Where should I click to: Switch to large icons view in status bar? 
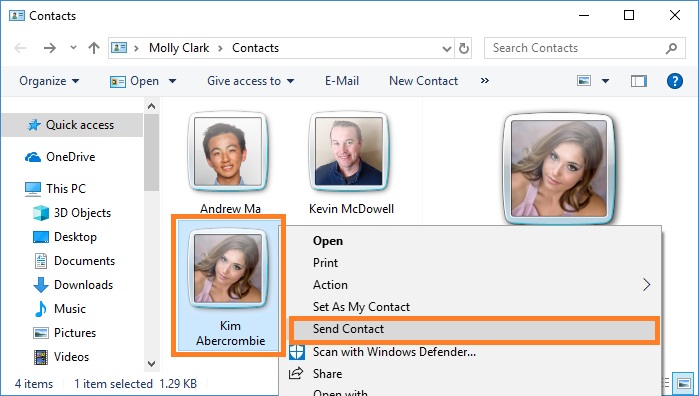pyautogui.click(x=683, y=384)
